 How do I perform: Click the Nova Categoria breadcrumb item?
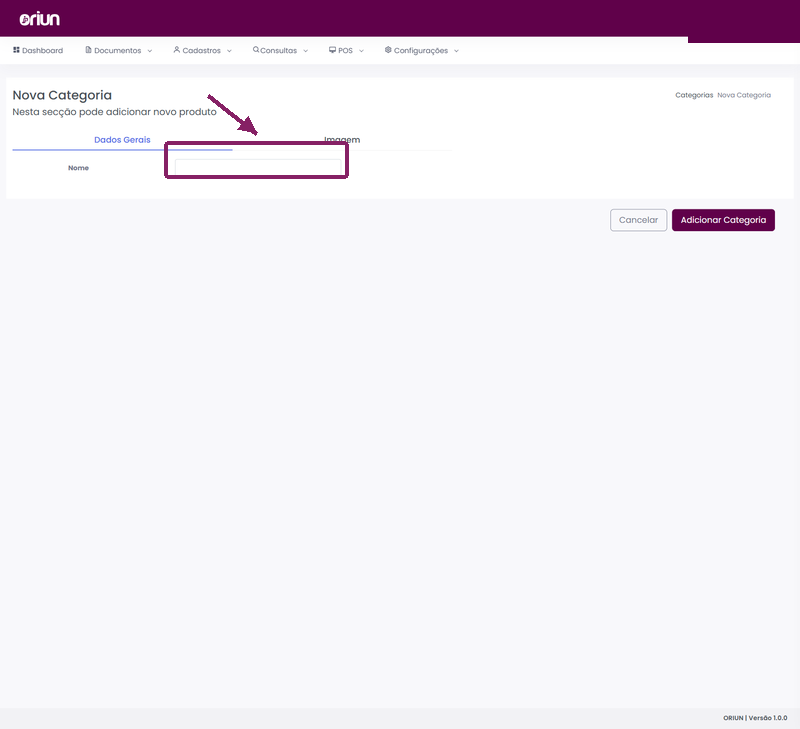(744, 95)
